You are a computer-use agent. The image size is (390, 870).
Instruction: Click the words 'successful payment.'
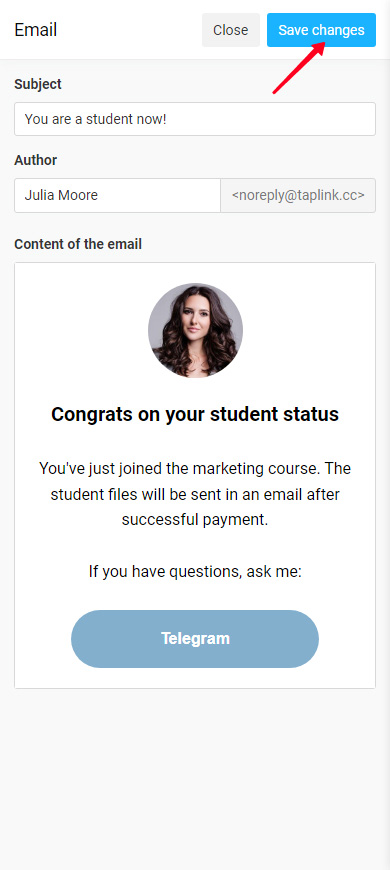click(195, 520)
